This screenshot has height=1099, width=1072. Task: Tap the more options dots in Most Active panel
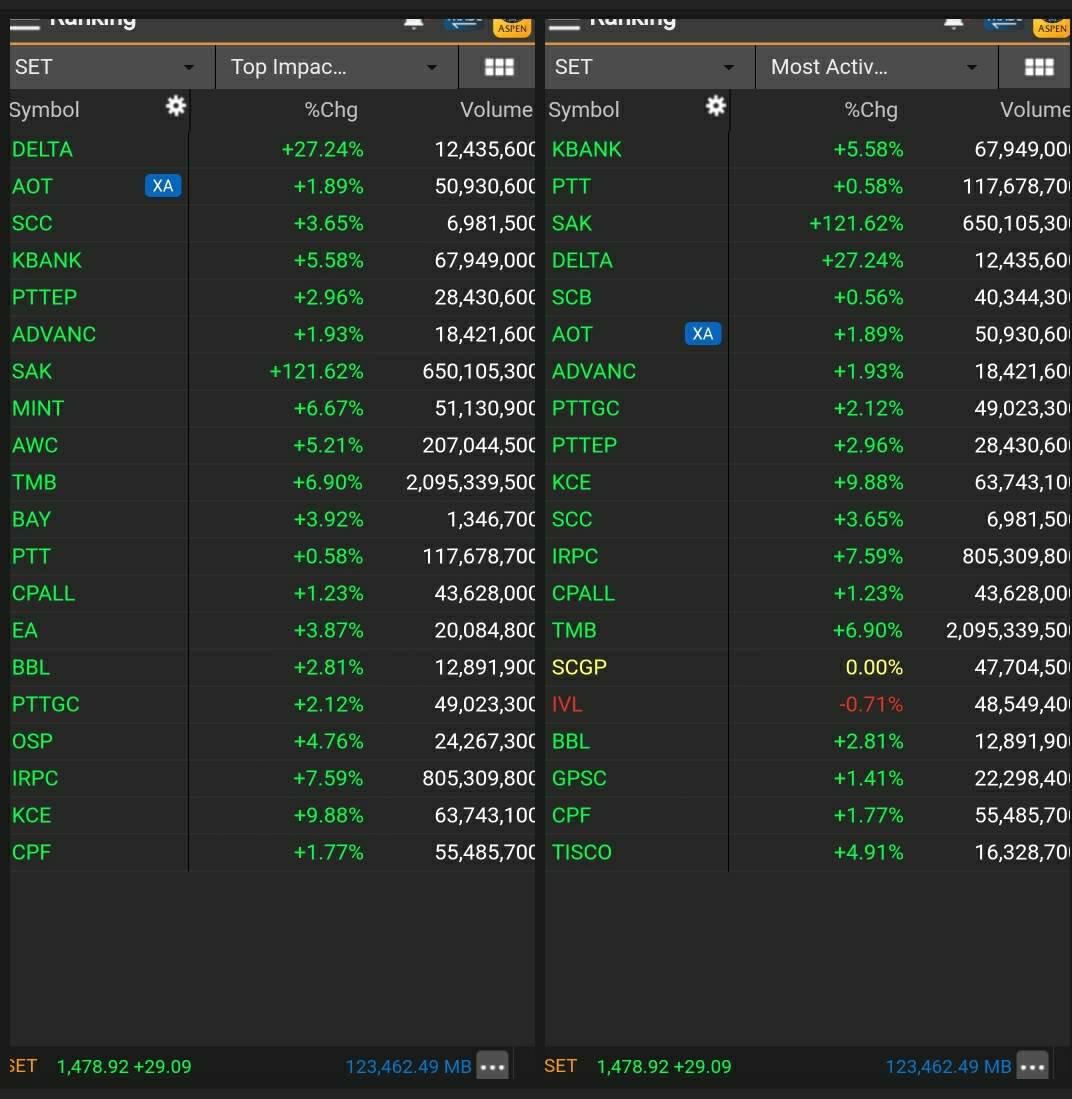1032,1066
